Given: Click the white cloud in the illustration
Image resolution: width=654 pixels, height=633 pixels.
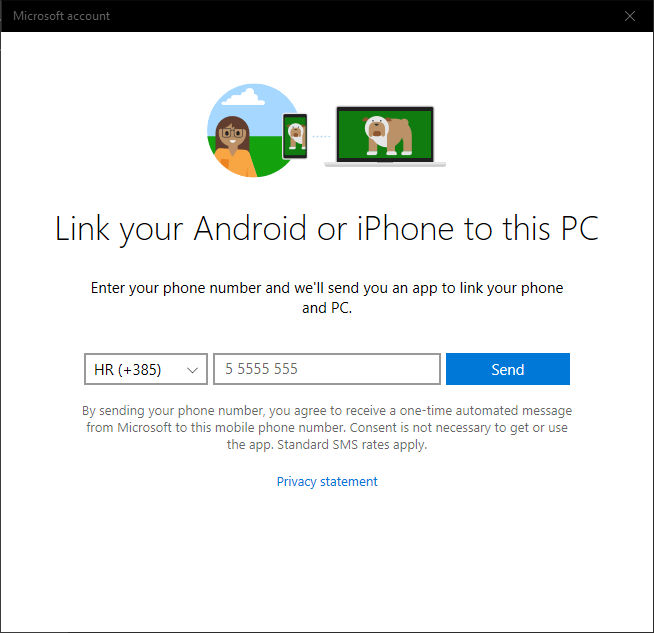Looking at the screenshot, I should click(245, 97).
